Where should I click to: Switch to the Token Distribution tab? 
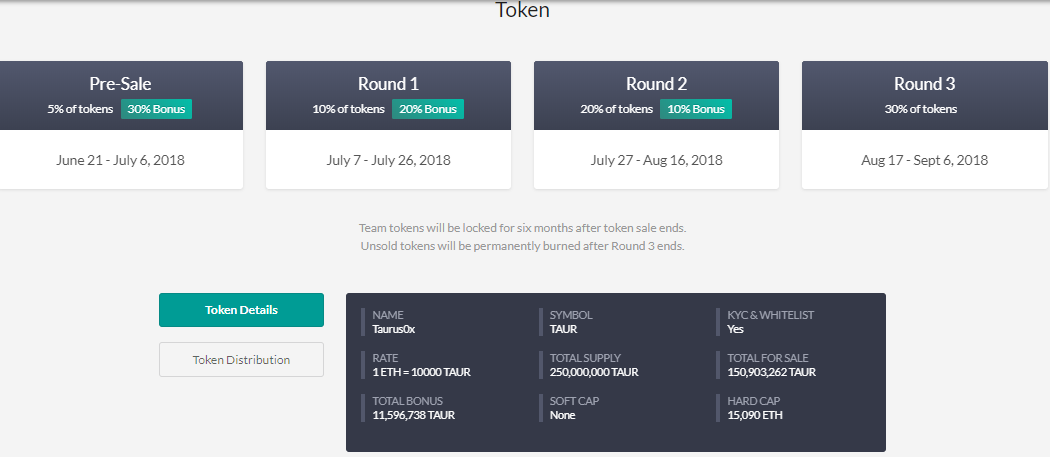tap(241, 360)
